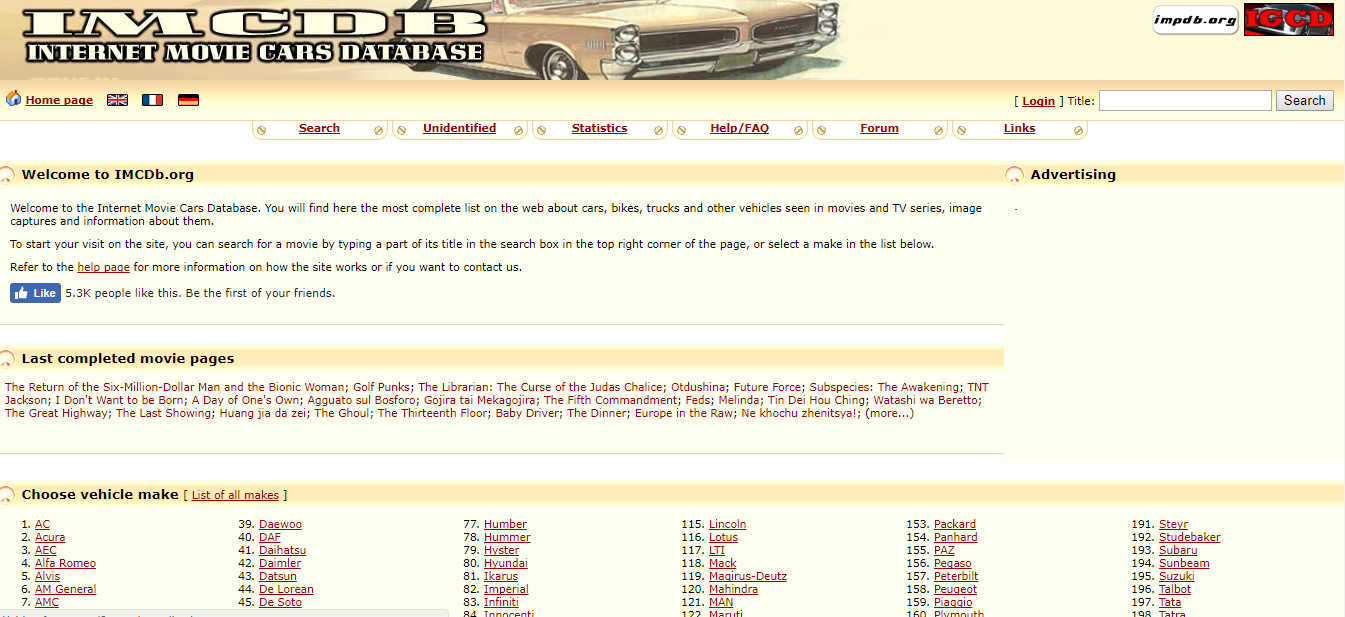Open the Forum menu tab
This screenshot has height=617, width=1345.
pyautogui.click(x=879, y=128)
